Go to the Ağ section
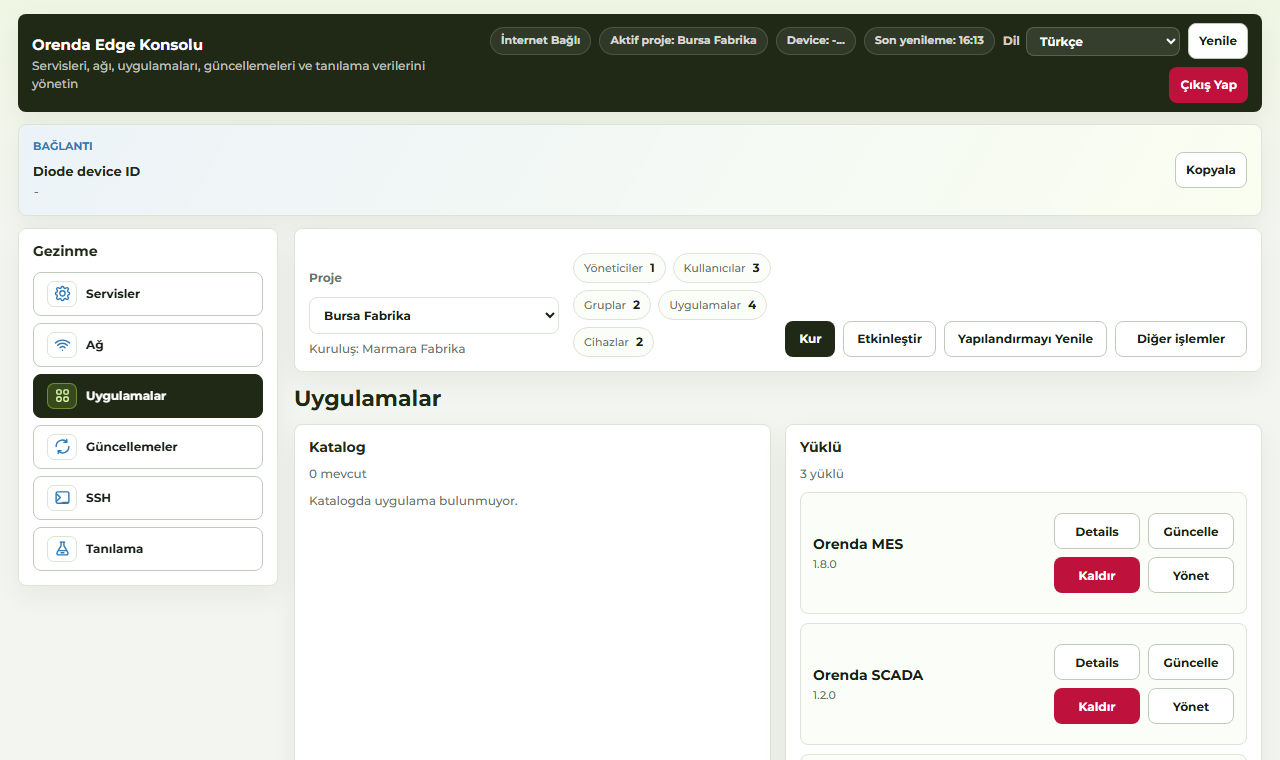 (148, 345)
